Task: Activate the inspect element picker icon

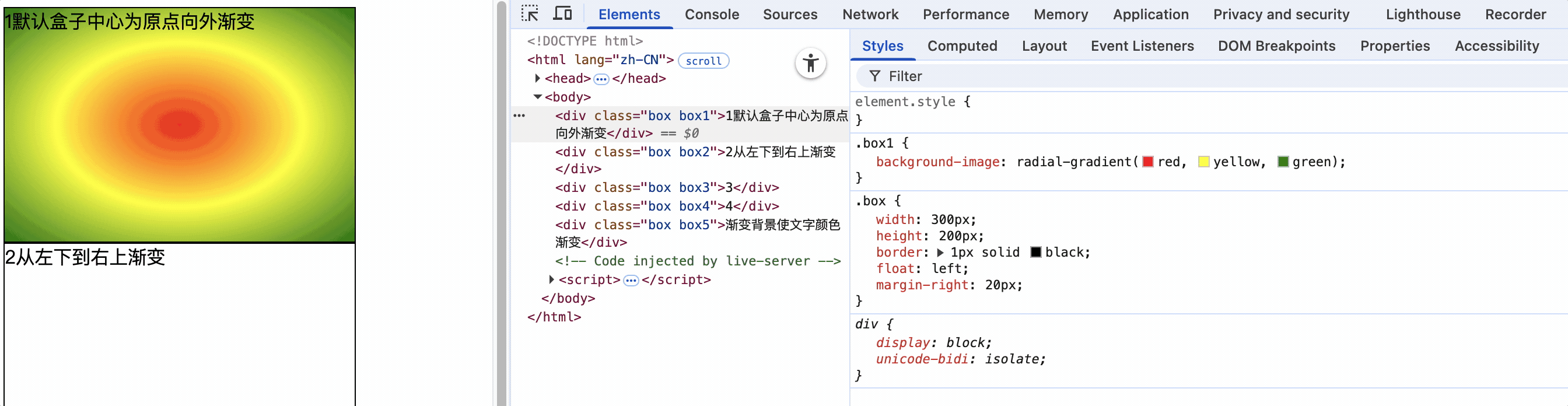Action: [530, 13]
